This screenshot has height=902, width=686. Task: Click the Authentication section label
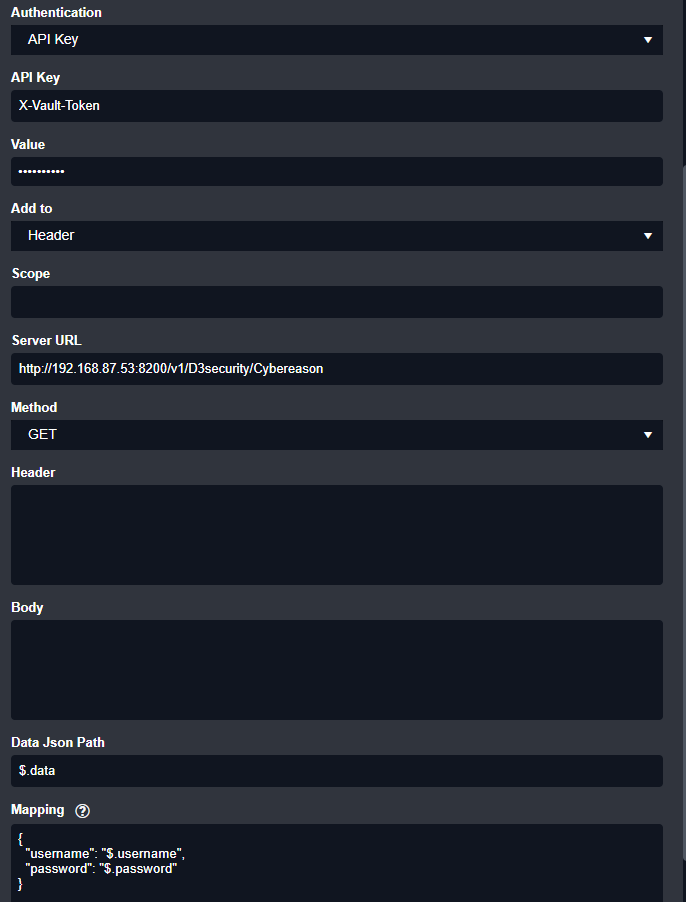coord(56,13)
